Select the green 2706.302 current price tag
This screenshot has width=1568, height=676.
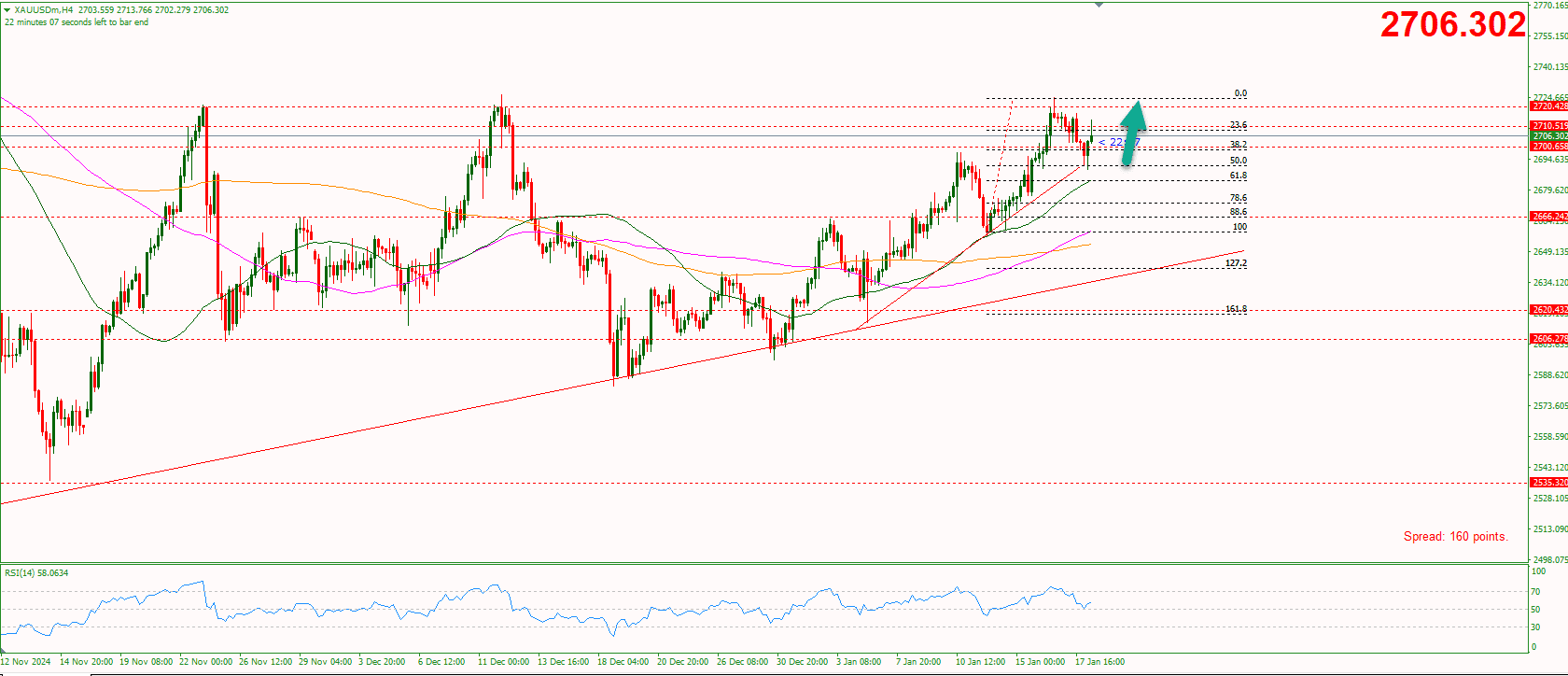[1549, 136]
